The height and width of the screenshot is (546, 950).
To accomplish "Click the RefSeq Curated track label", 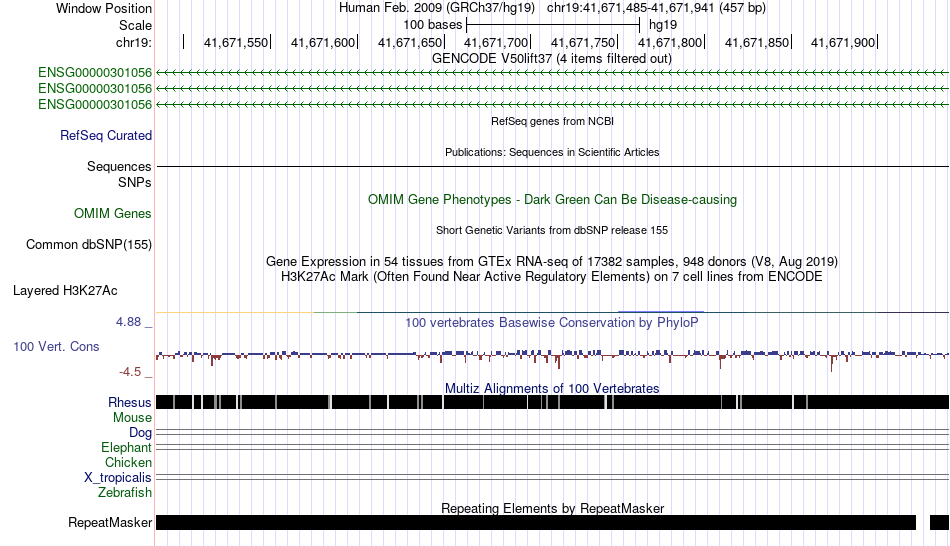I will tap(105, 136).
